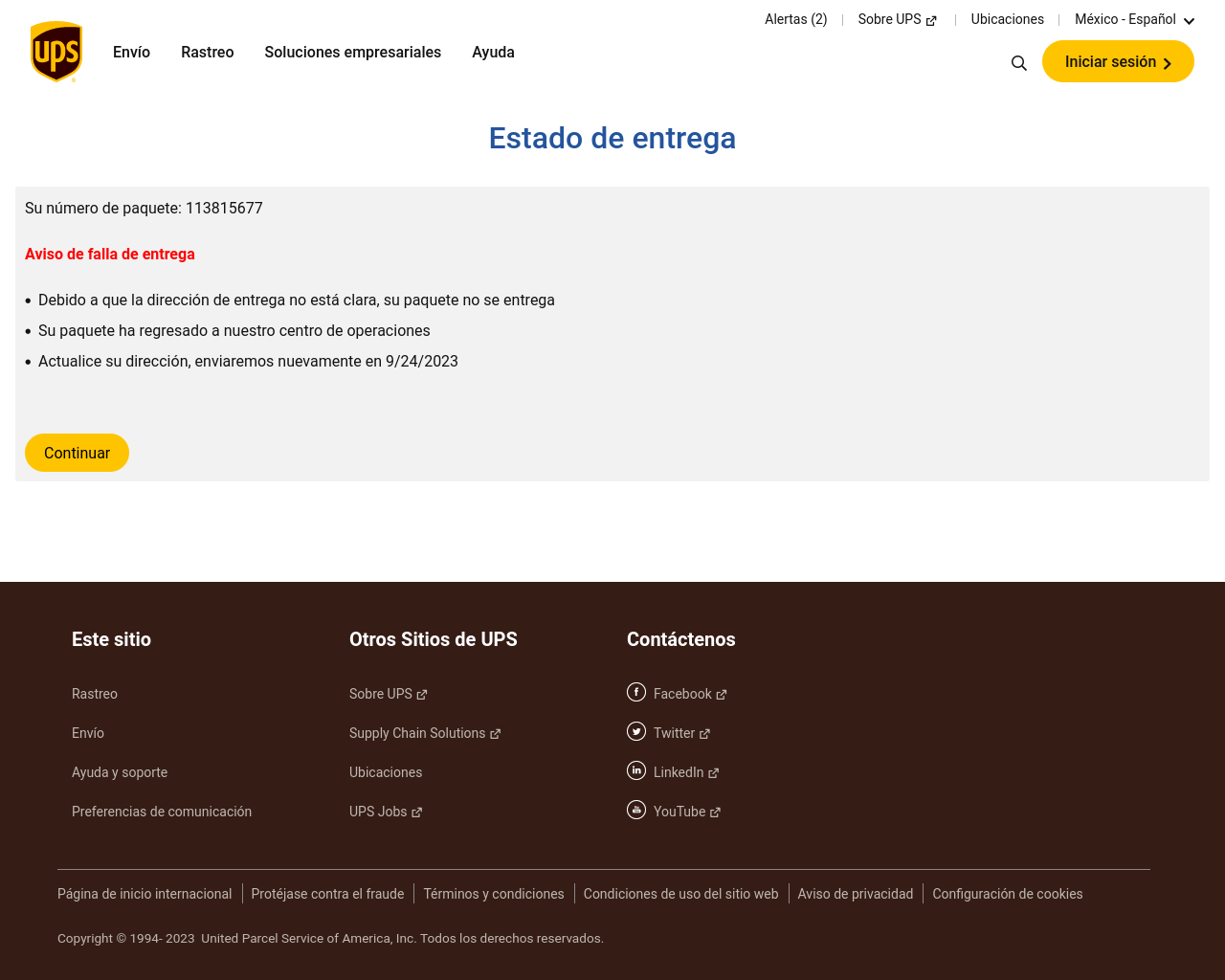Open the Ubicaciones link in top bar

1008,19
